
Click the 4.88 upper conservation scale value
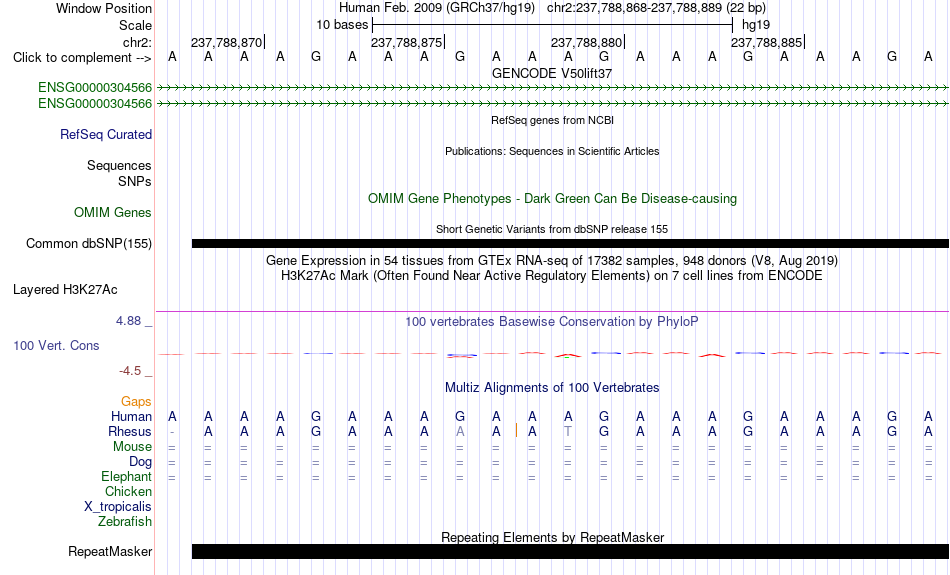128,321
